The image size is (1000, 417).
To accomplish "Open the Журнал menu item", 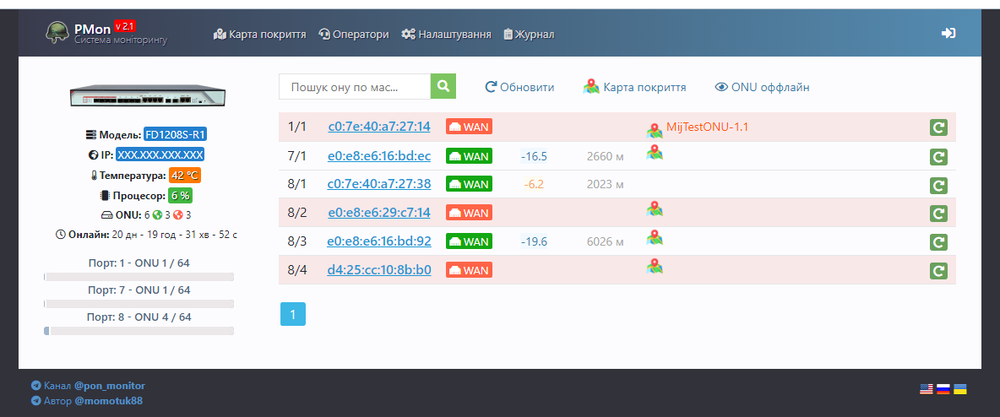I will (528, 34).
